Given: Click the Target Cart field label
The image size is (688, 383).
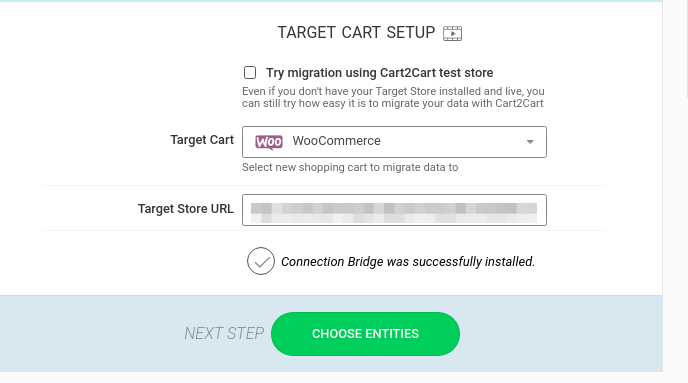Looking at the screenshot, I should [202, 140].
